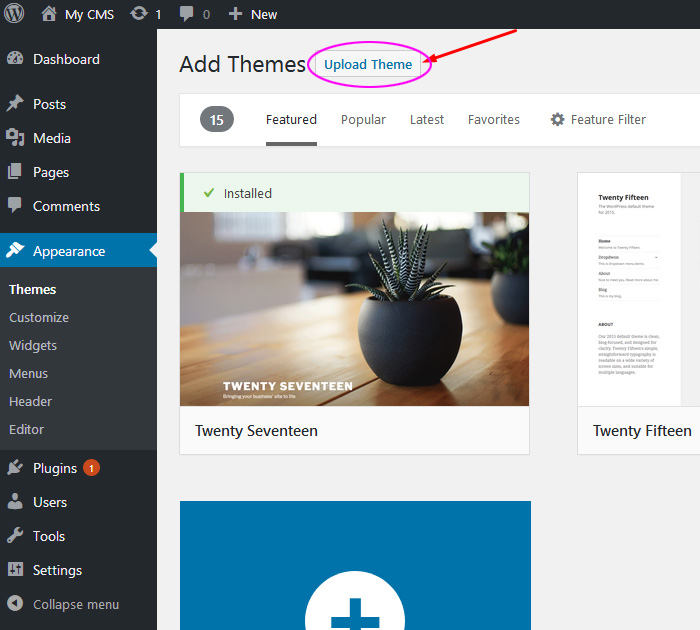This screenshot has height=630, width=700.
Task: Open Plugins section
Action: [x=55, y=468]
